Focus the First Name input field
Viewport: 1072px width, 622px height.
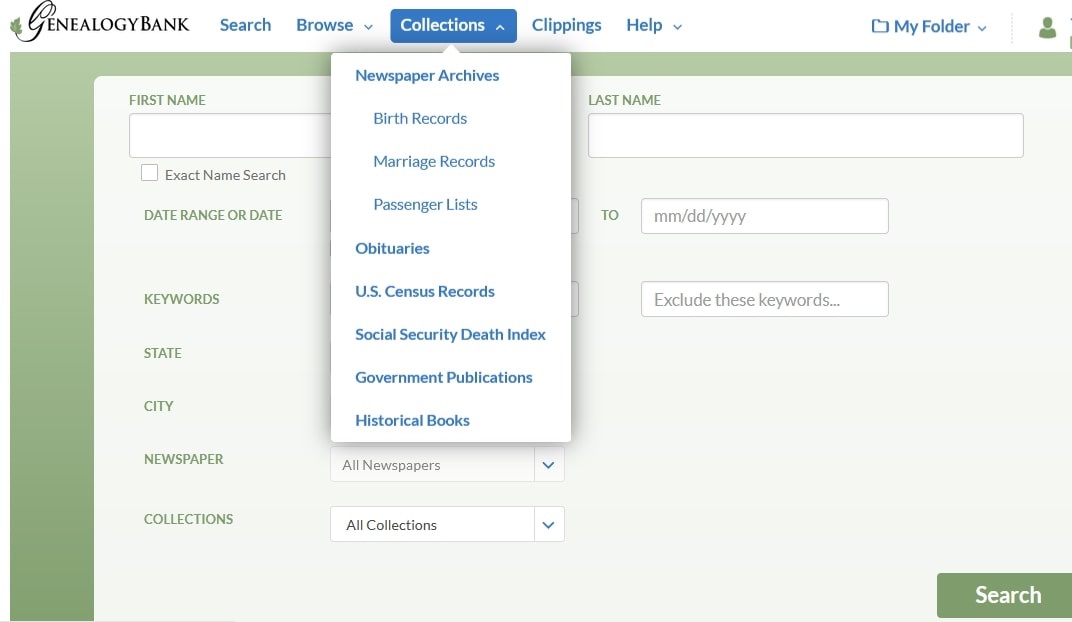(x=230, y=135)
